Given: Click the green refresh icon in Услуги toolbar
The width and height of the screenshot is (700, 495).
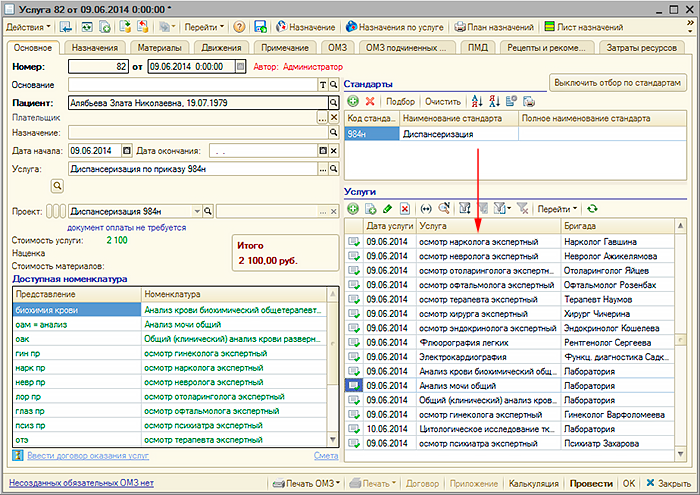Looking at the screenshot, I should click(x=592, y=209).
